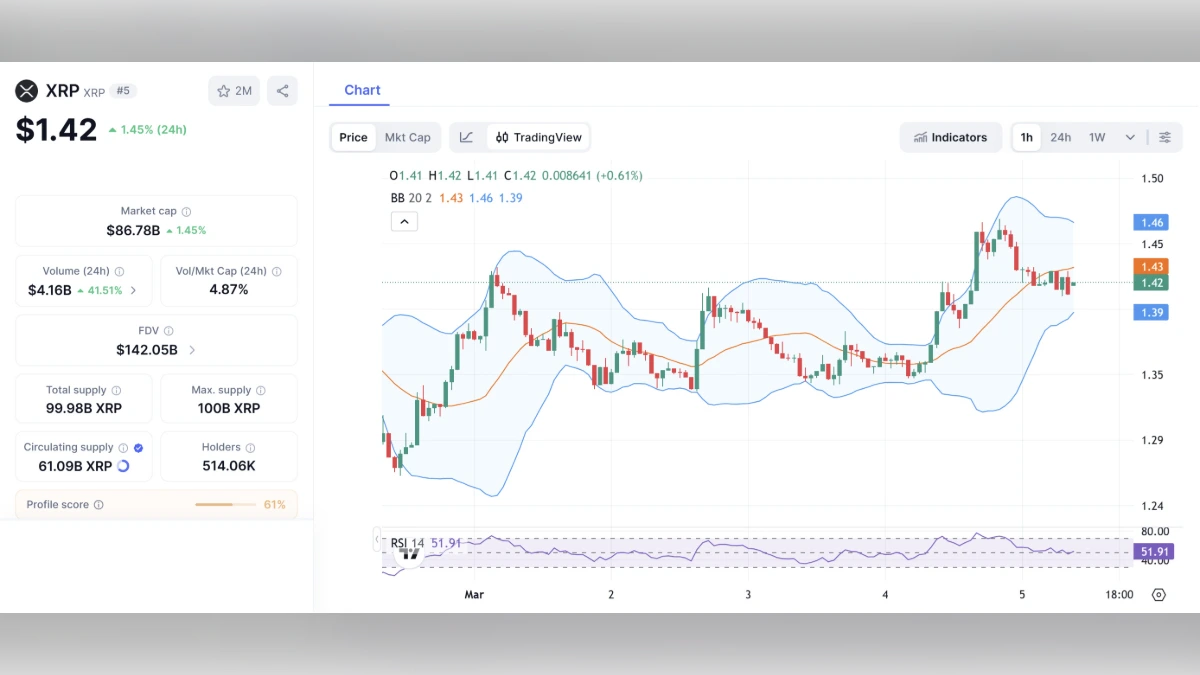Screen dimensions: 1200x675
Task: Select the line chart style icon
Action: (466, 137)
